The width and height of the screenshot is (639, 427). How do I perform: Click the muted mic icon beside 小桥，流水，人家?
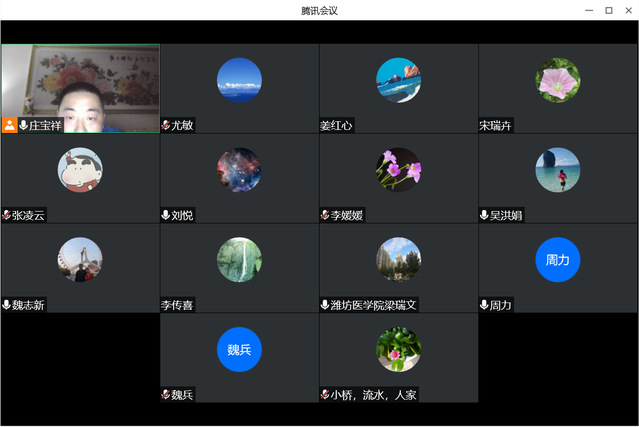coord(325,395)
